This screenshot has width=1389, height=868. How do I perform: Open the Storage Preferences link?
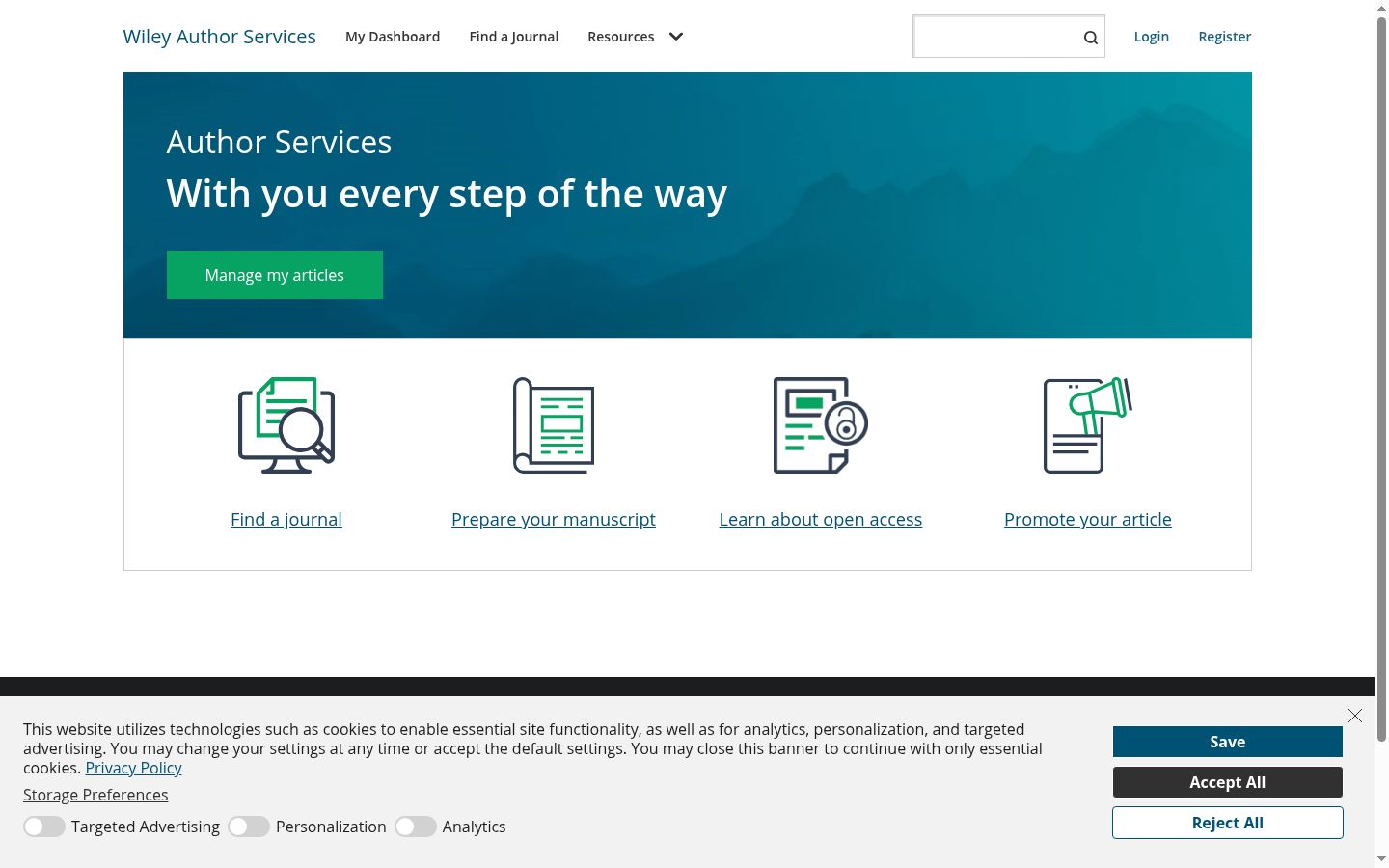click(95, 795)
